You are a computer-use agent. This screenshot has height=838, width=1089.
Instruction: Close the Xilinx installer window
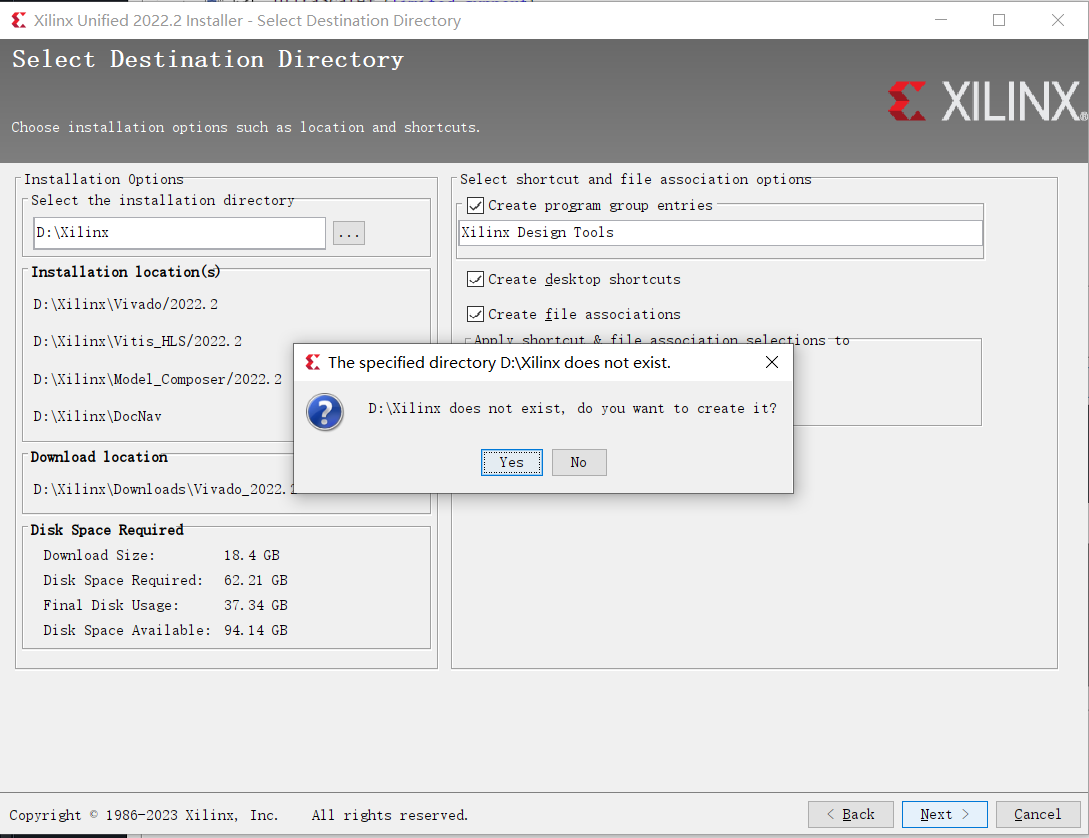(1058, 20)
